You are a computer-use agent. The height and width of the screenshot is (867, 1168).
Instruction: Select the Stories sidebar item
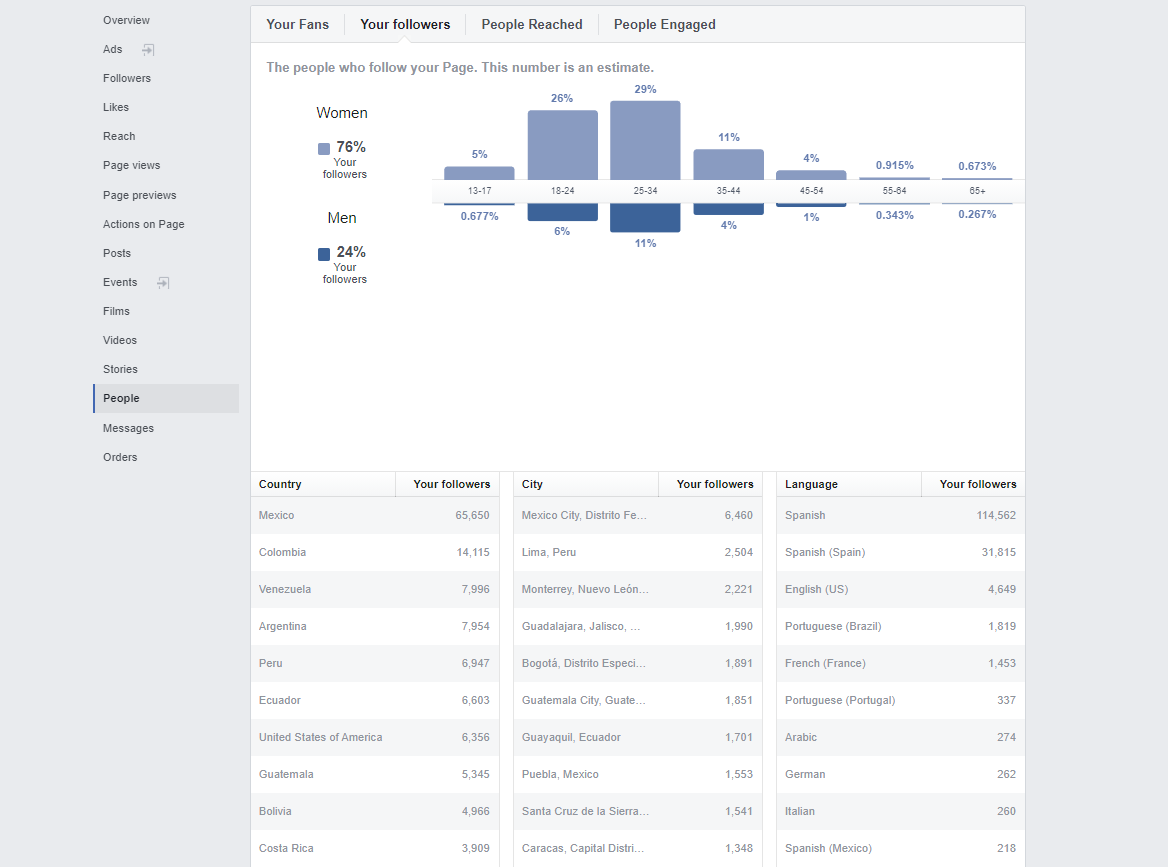[120, 369]
